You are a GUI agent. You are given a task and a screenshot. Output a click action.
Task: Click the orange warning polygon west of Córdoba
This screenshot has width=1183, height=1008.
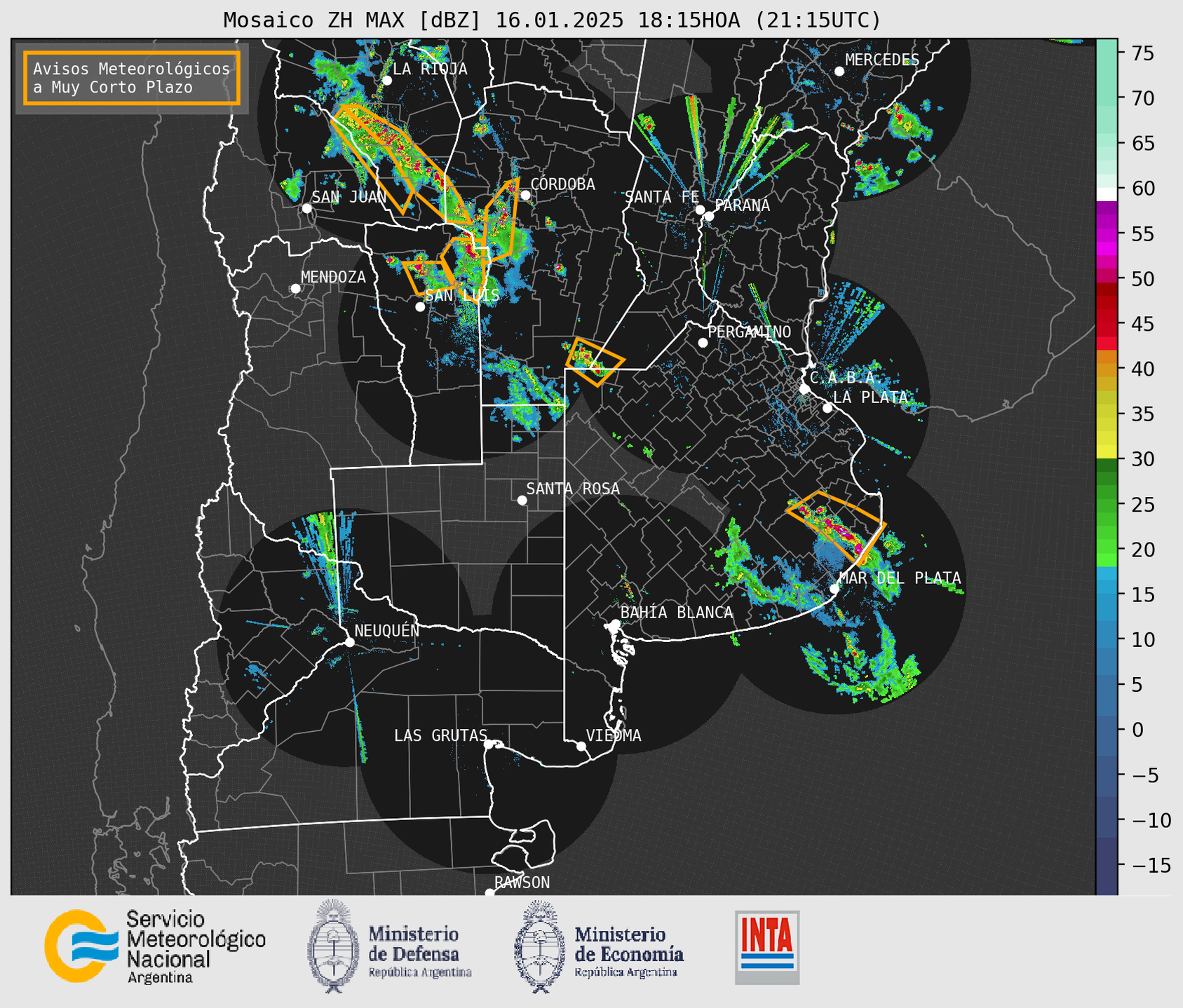(501, 220)
